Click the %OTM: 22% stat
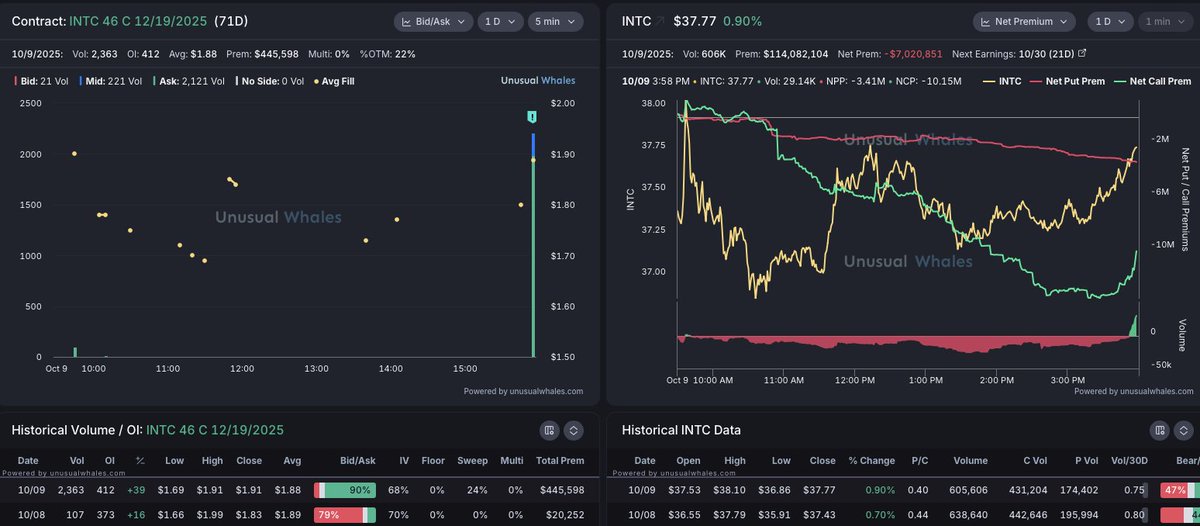 [x=388, y=54]
